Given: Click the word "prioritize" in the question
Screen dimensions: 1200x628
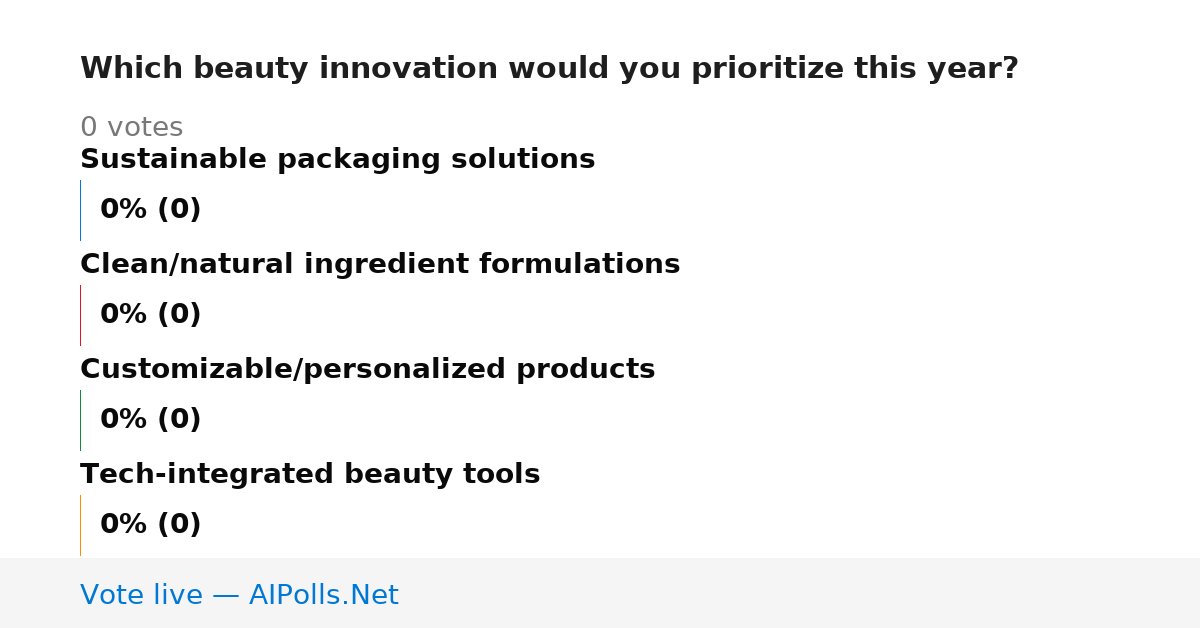Looking at the screenshot, I should coord(767,69).
